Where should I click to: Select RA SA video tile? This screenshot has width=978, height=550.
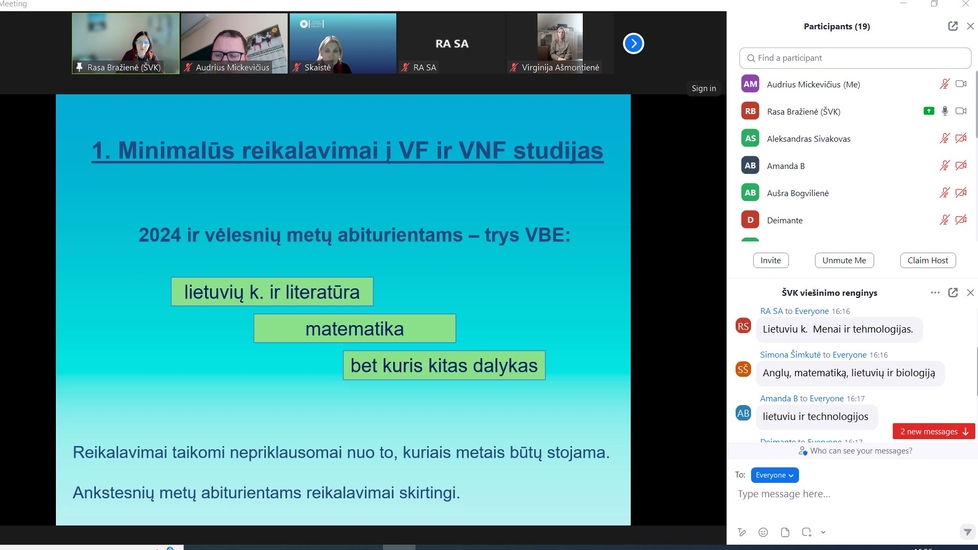[x=452, y=43]
